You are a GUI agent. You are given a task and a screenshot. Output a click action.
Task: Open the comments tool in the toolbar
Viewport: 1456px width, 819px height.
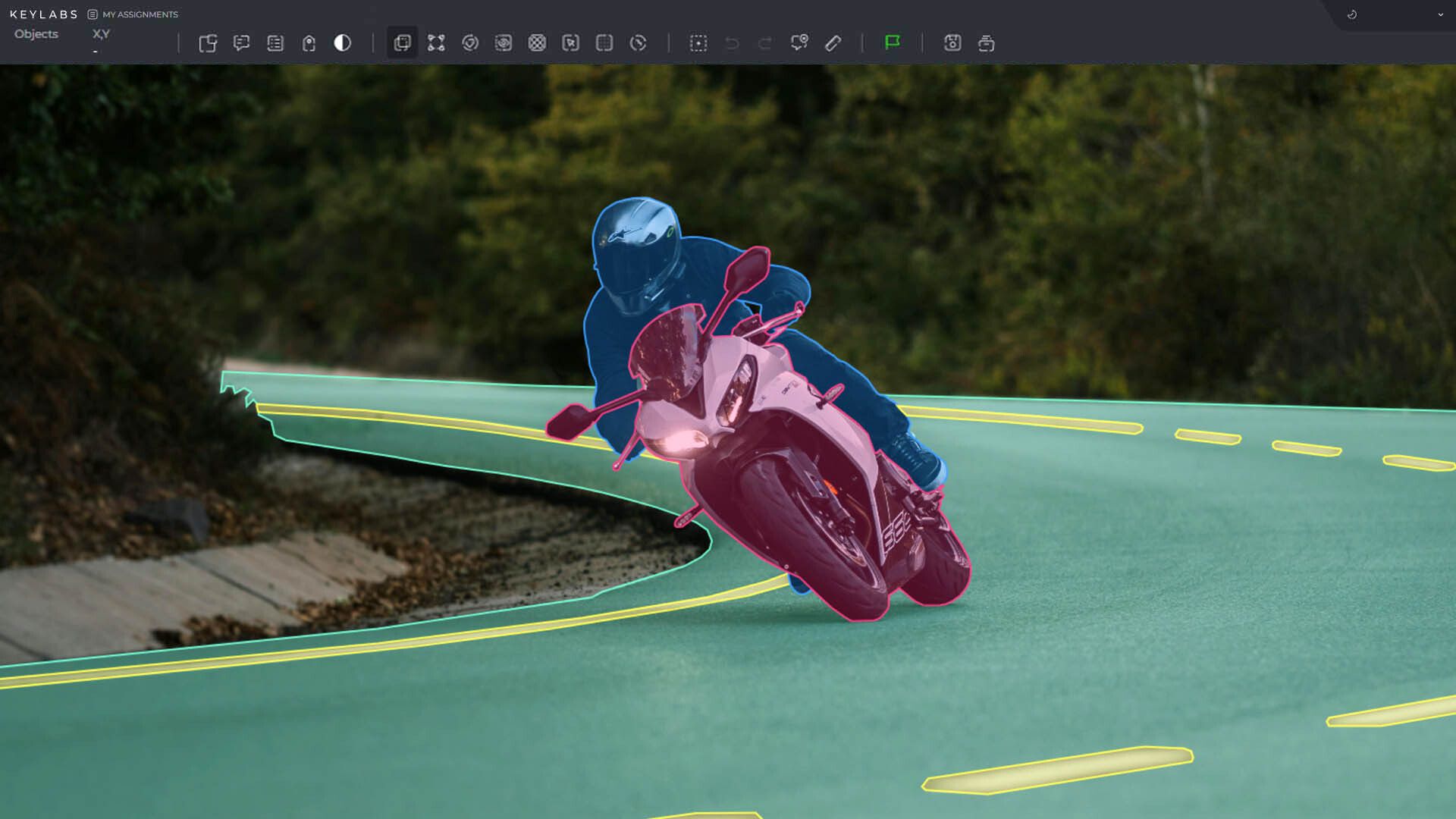(x=242, y=43)
